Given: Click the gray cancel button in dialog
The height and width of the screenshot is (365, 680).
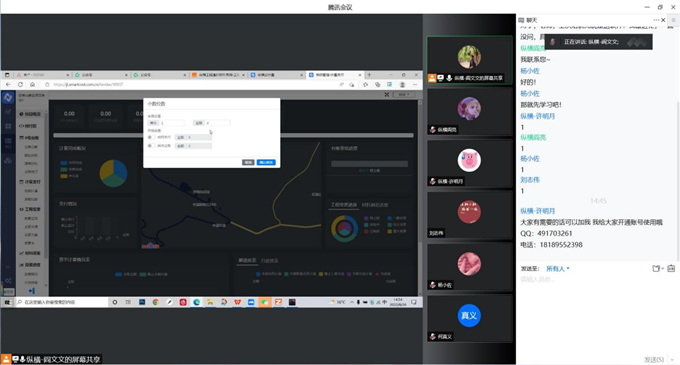Looking at the screenshot, I should click(248, 162).
